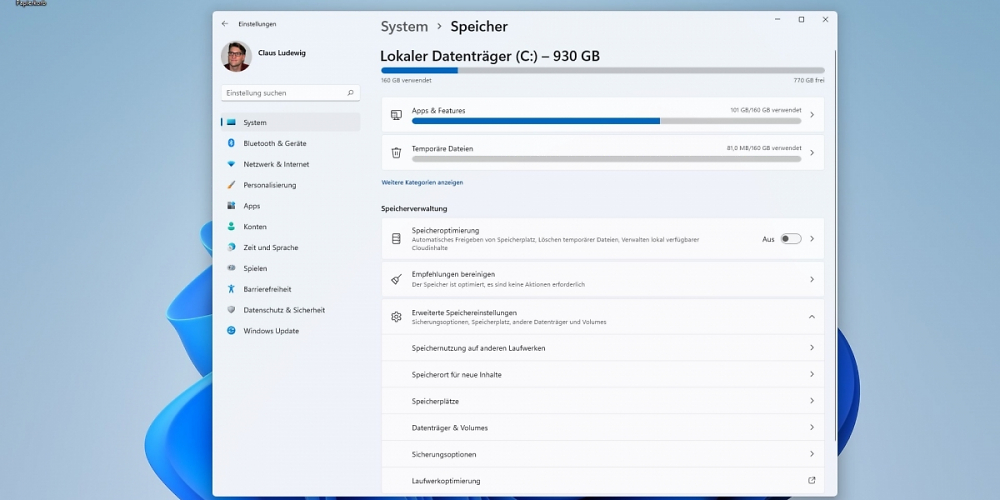Open Netzwerk & Internet settings
Screen dimensions: 1000x500
tap(291, 165)
